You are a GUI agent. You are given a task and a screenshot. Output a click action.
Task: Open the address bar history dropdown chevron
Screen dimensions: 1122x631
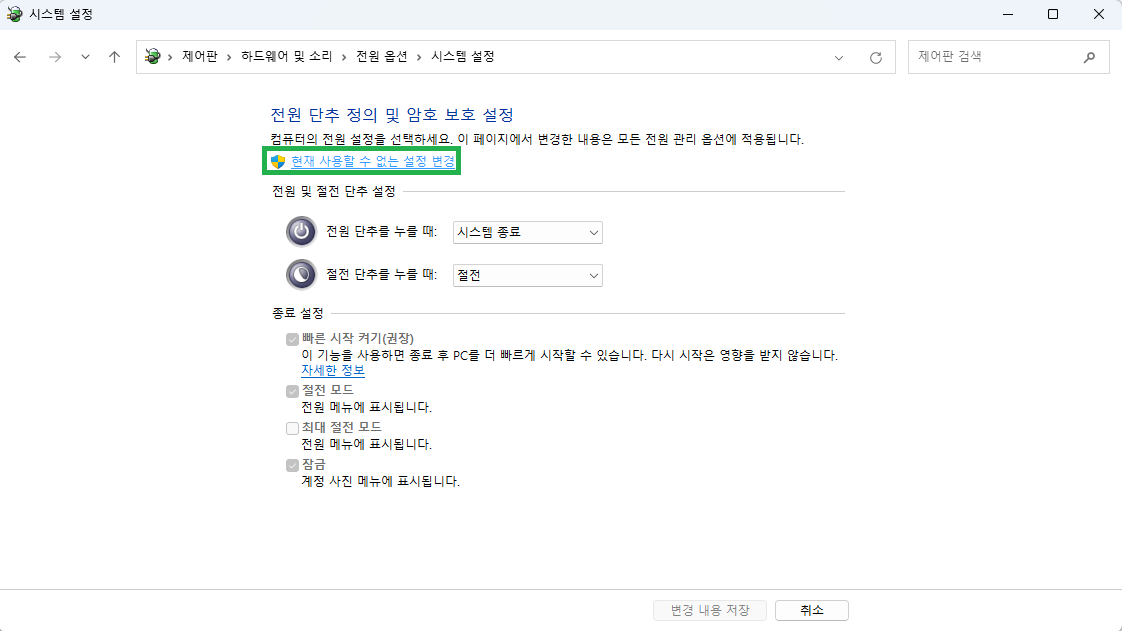(839, 57)
